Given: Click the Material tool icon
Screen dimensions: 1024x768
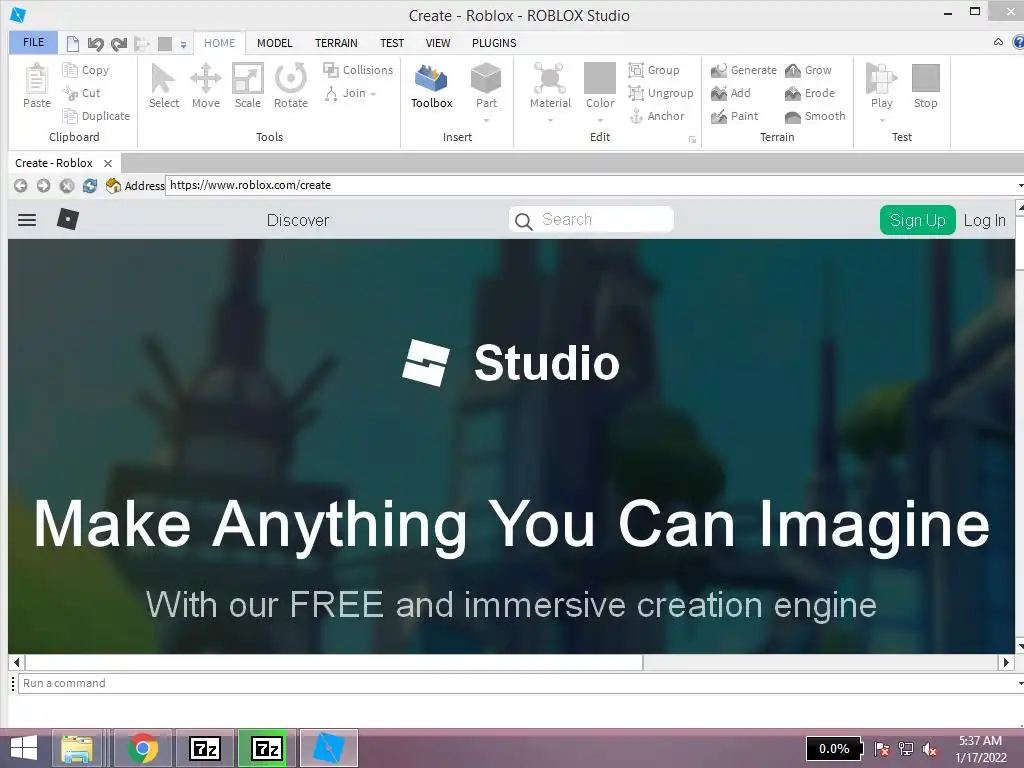Looking at the screenshot, I should pos(550,78).
